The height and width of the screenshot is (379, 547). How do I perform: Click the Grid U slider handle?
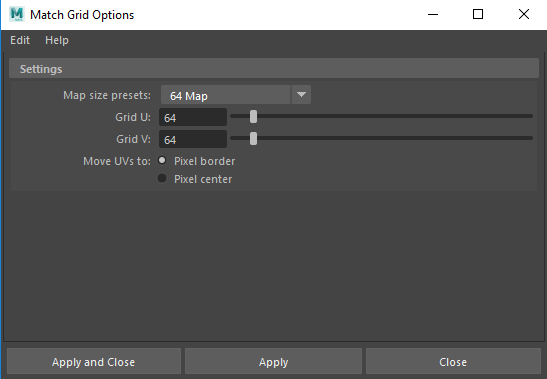254,117
